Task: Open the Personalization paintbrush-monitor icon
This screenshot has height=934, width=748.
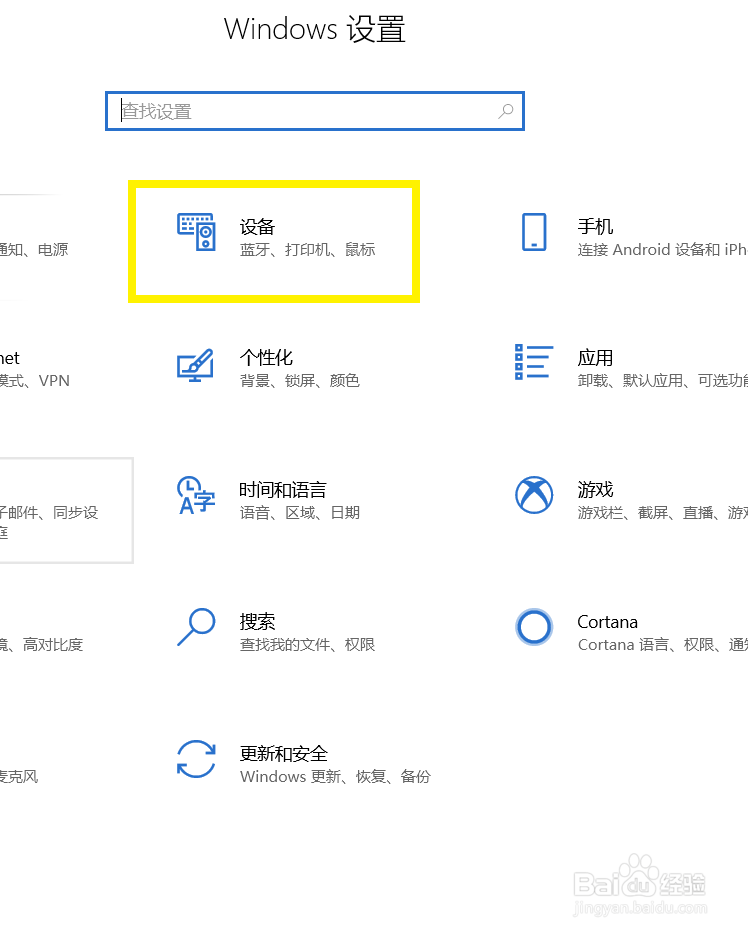Action: tap(195, 365)
